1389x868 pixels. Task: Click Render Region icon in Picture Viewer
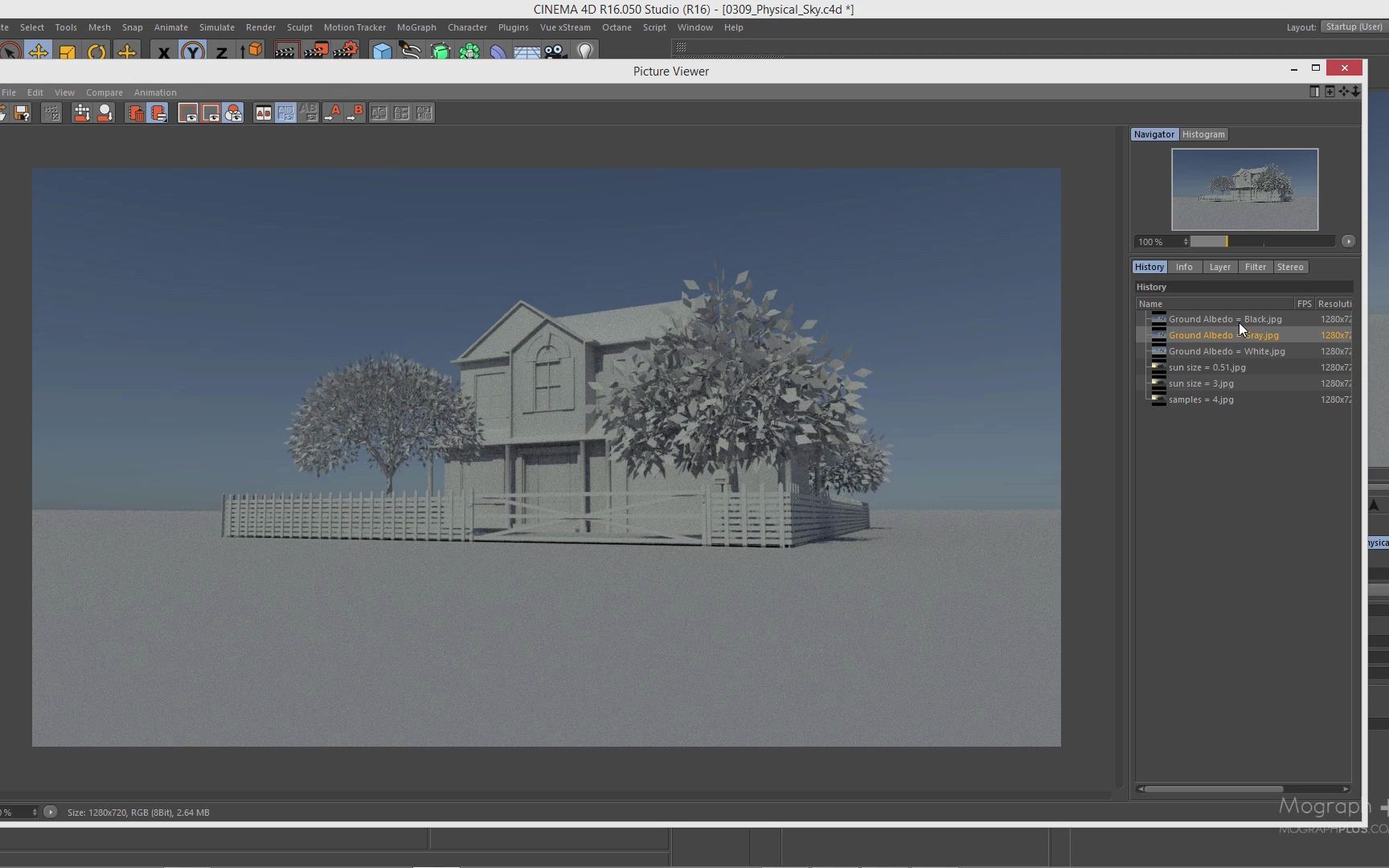pos(82,113)
